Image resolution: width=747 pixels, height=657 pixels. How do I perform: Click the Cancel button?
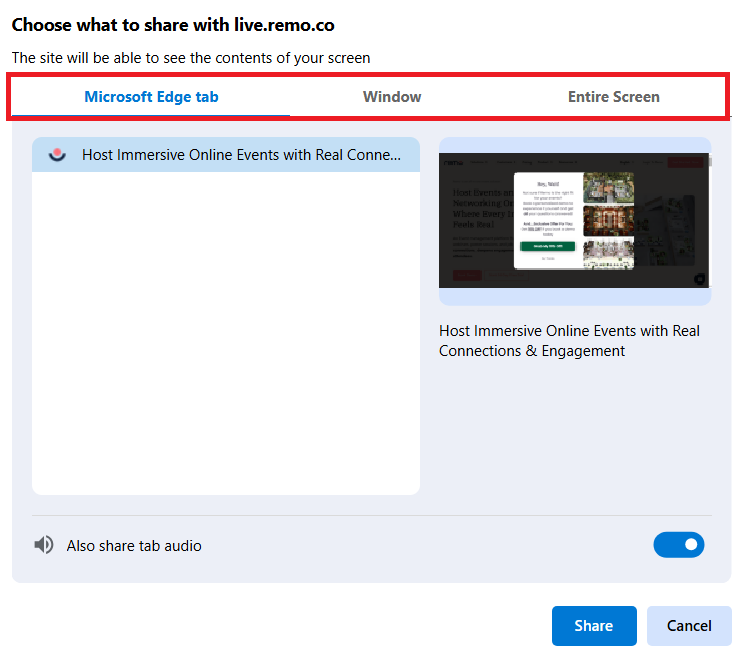point(689,626)
